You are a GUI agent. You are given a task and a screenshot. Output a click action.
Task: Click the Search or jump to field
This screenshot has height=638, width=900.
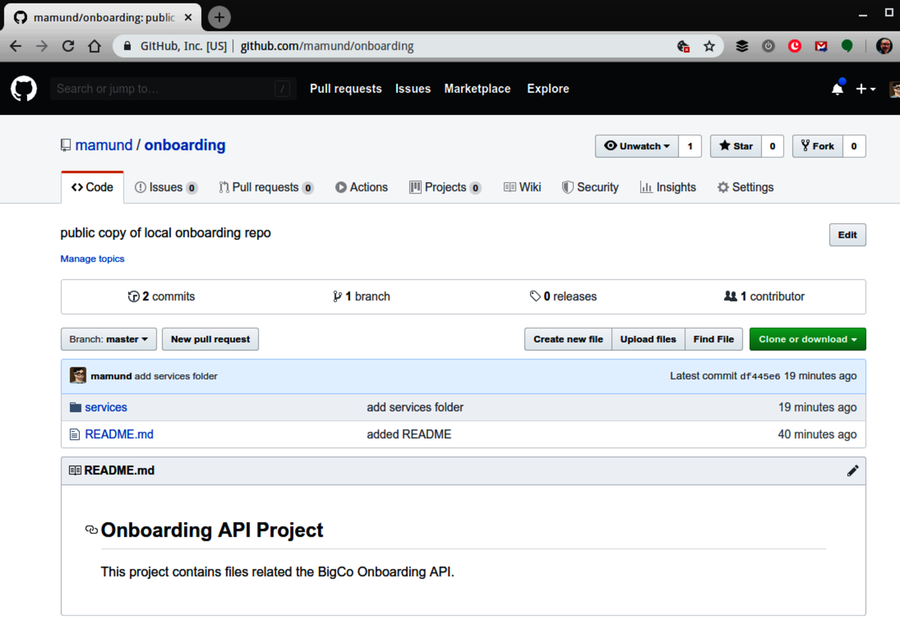click(x=170, y=89)
